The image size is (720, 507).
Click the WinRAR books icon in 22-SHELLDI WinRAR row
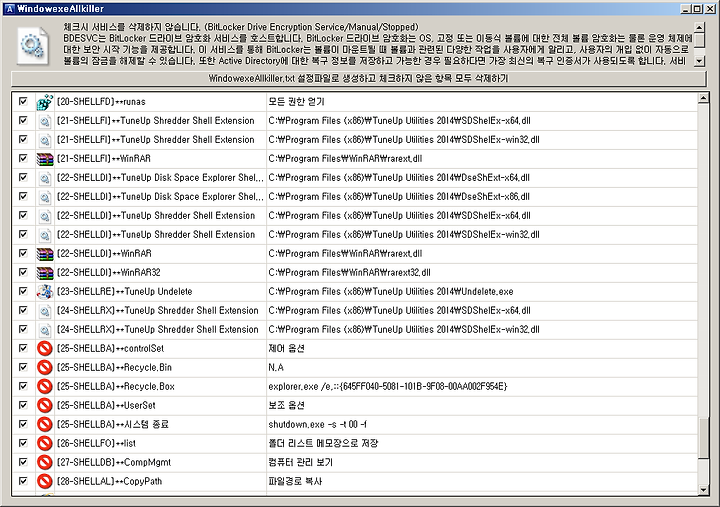pos(45,254)
